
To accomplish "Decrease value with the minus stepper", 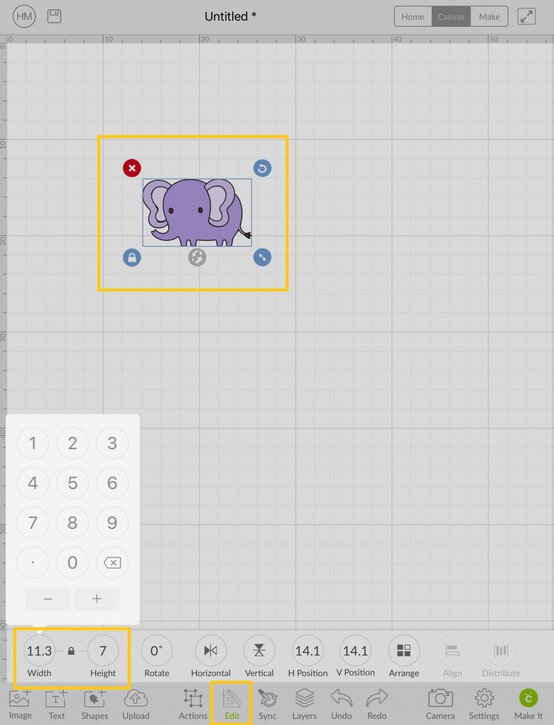I will coord(48,599).
